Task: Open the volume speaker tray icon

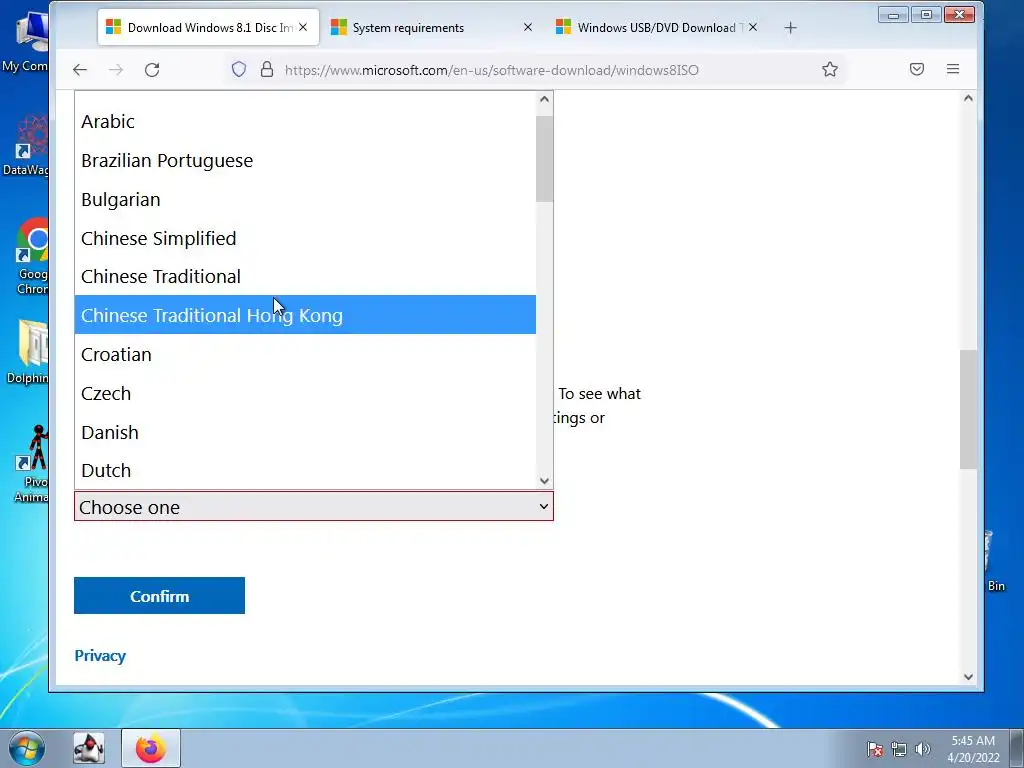Action: pyautogui.click(x=922, y=749)
